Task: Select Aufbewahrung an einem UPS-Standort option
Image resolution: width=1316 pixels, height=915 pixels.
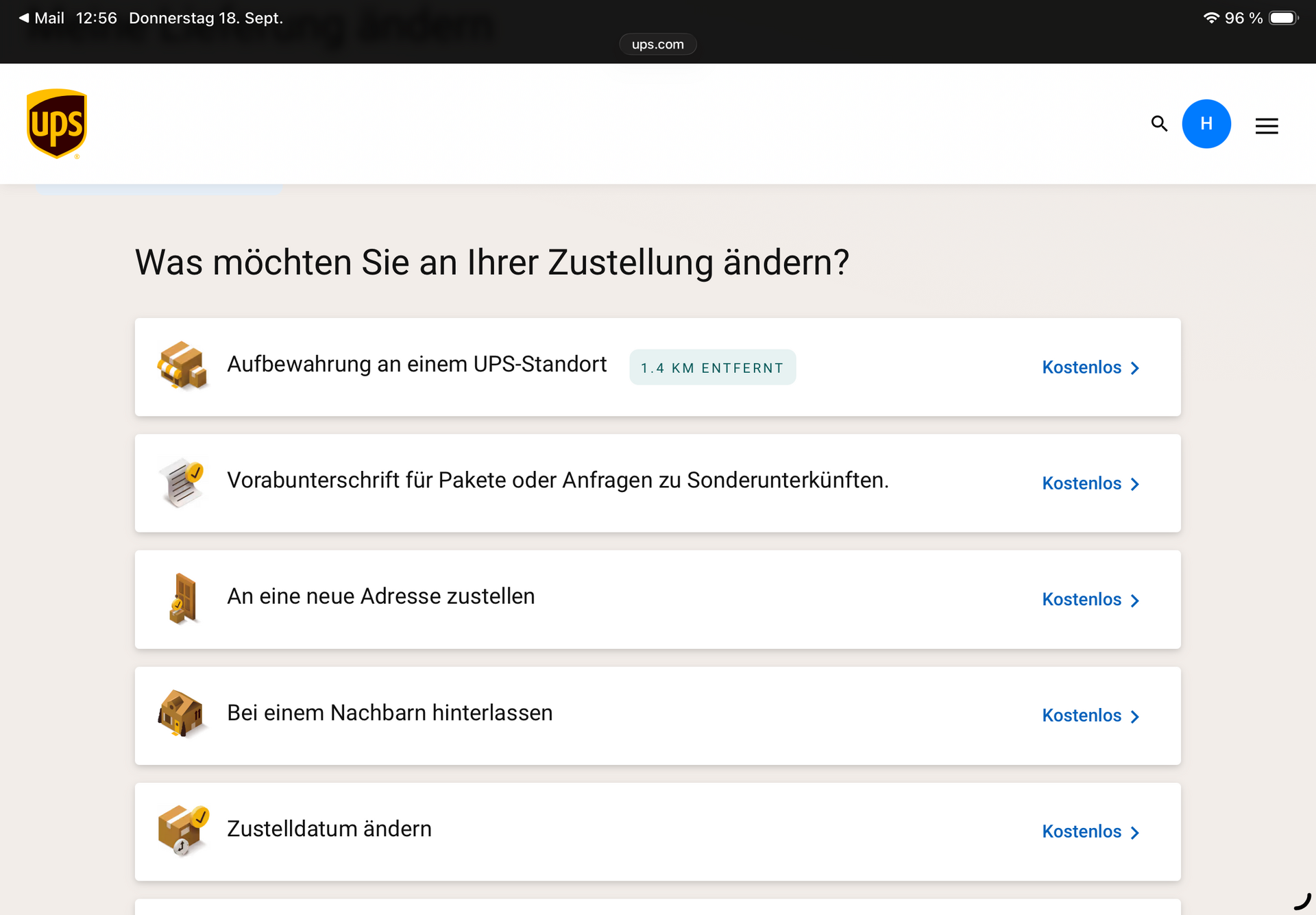Action: pos(417,365)
